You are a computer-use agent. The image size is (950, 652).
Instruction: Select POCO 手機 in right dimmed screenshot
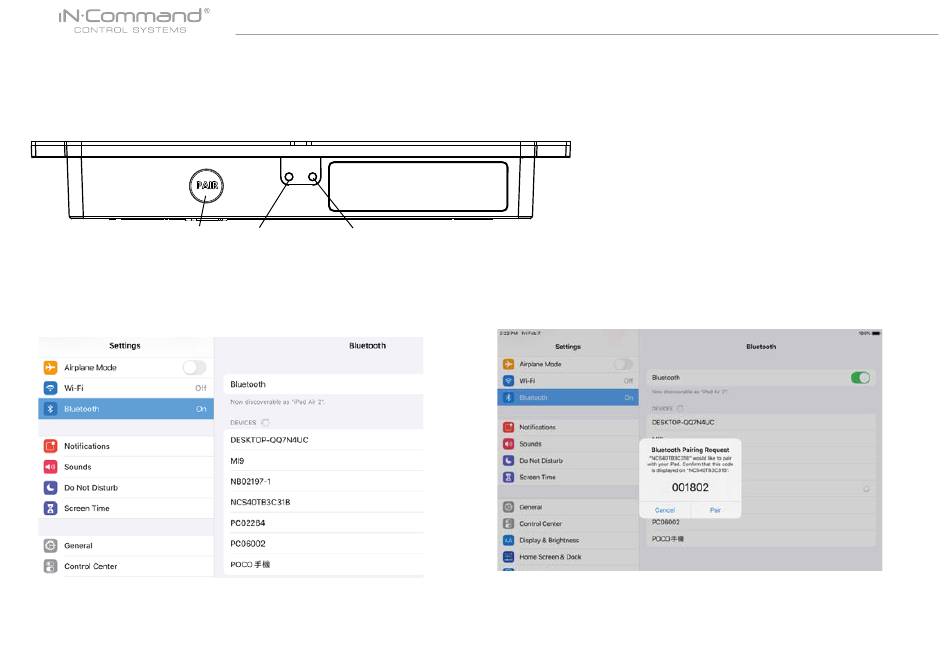[x=760, y=539]
